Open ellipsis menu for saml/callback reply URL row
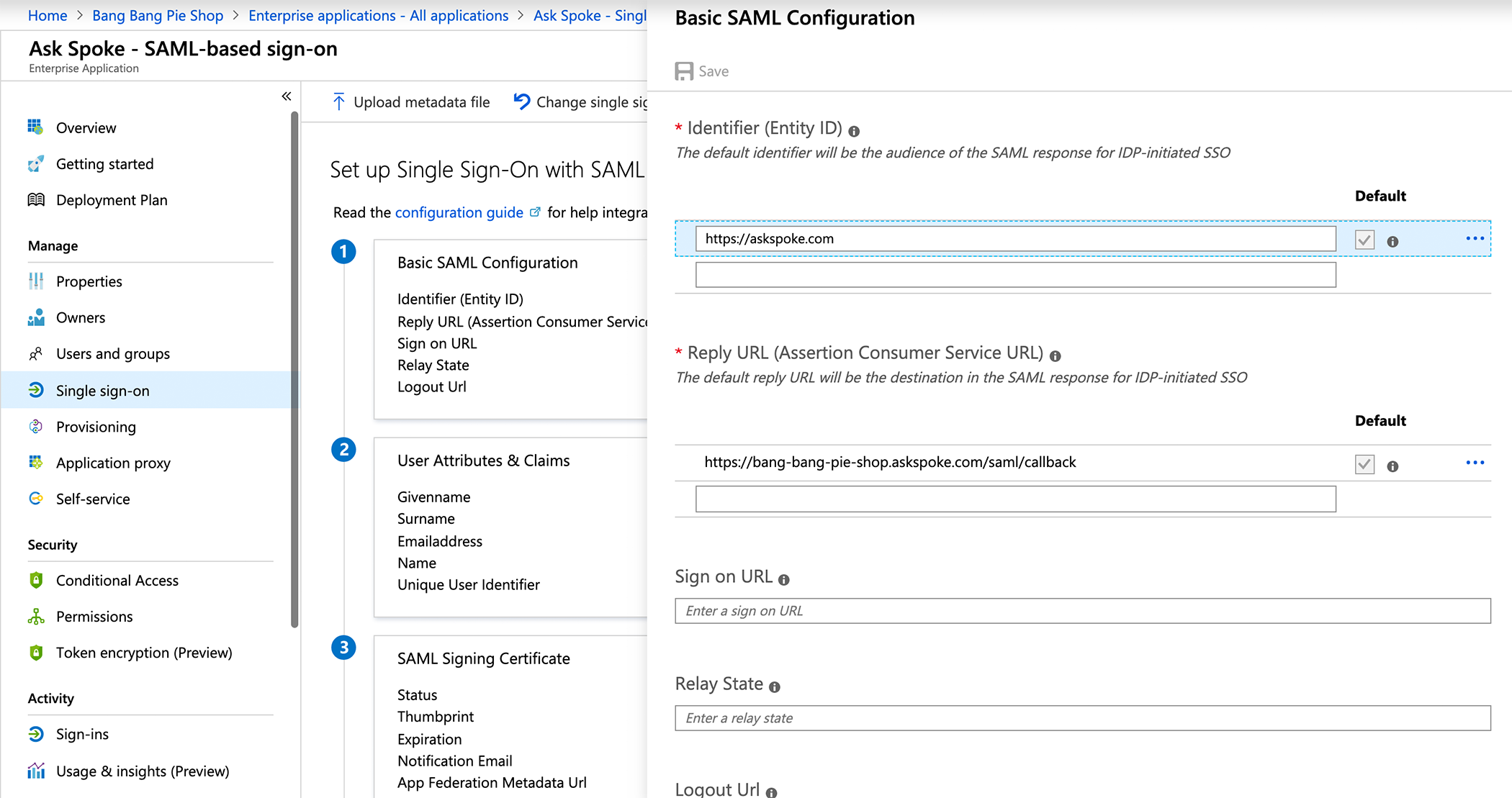 click(x=1475, y=463)
